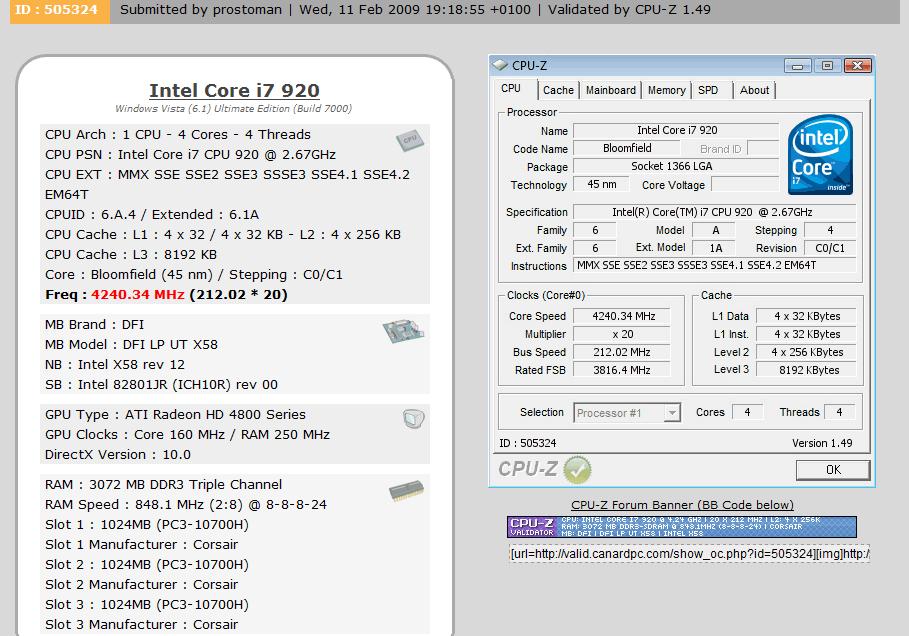
Task: Click the Specification field in CPU-Z
Action: 714,212
